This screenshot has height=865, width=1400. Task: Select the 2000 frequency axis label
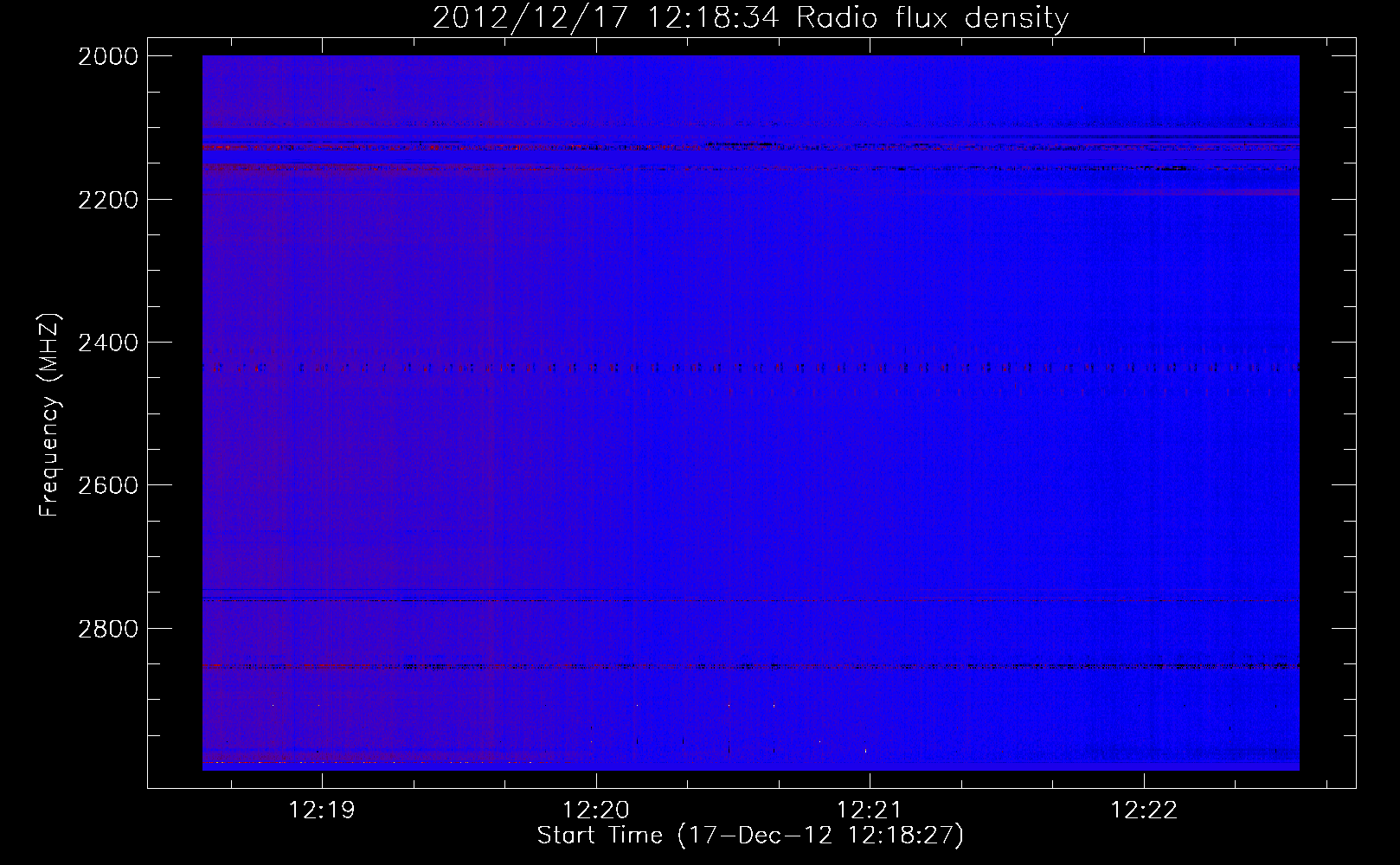[x=108, y=56]
